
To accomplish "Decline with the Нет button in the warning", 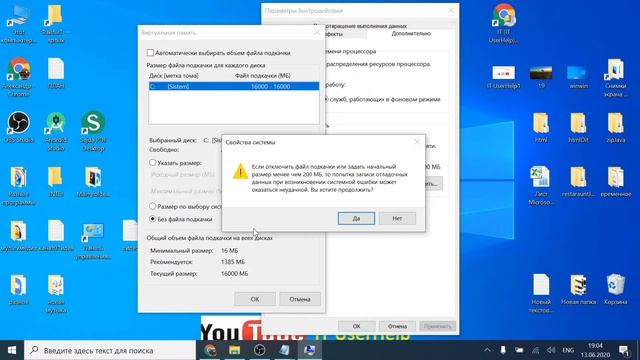I will [397, 218].
